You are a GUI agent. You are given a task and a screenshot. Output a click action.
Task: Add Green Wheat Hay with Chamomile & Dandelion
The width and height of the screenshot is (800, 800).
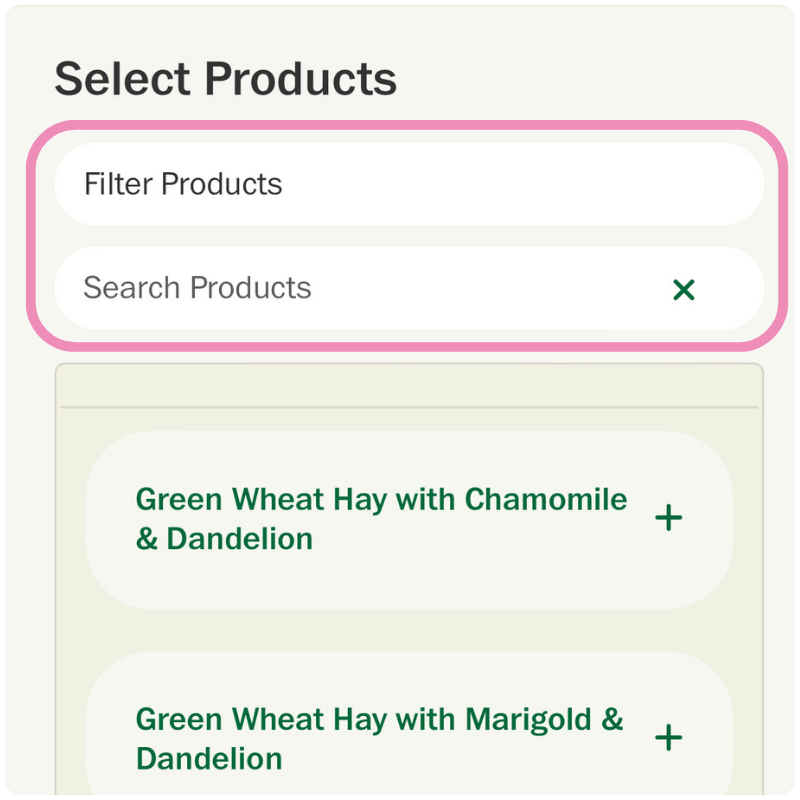pos(668,518)
